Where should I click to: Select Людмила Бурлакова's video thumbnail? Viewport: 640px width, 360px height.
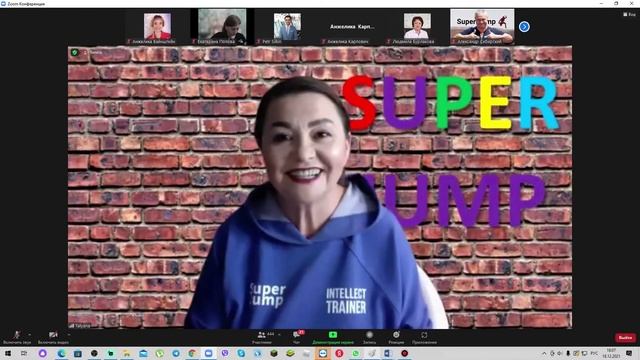click(417, 27)
